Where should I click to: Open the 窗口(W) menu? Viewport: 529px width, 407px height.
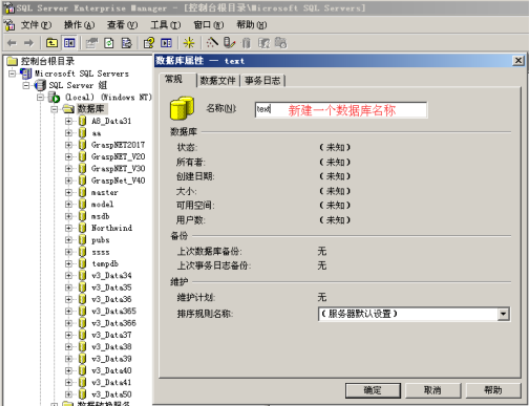pyautogui.click(x=208, y=25)
